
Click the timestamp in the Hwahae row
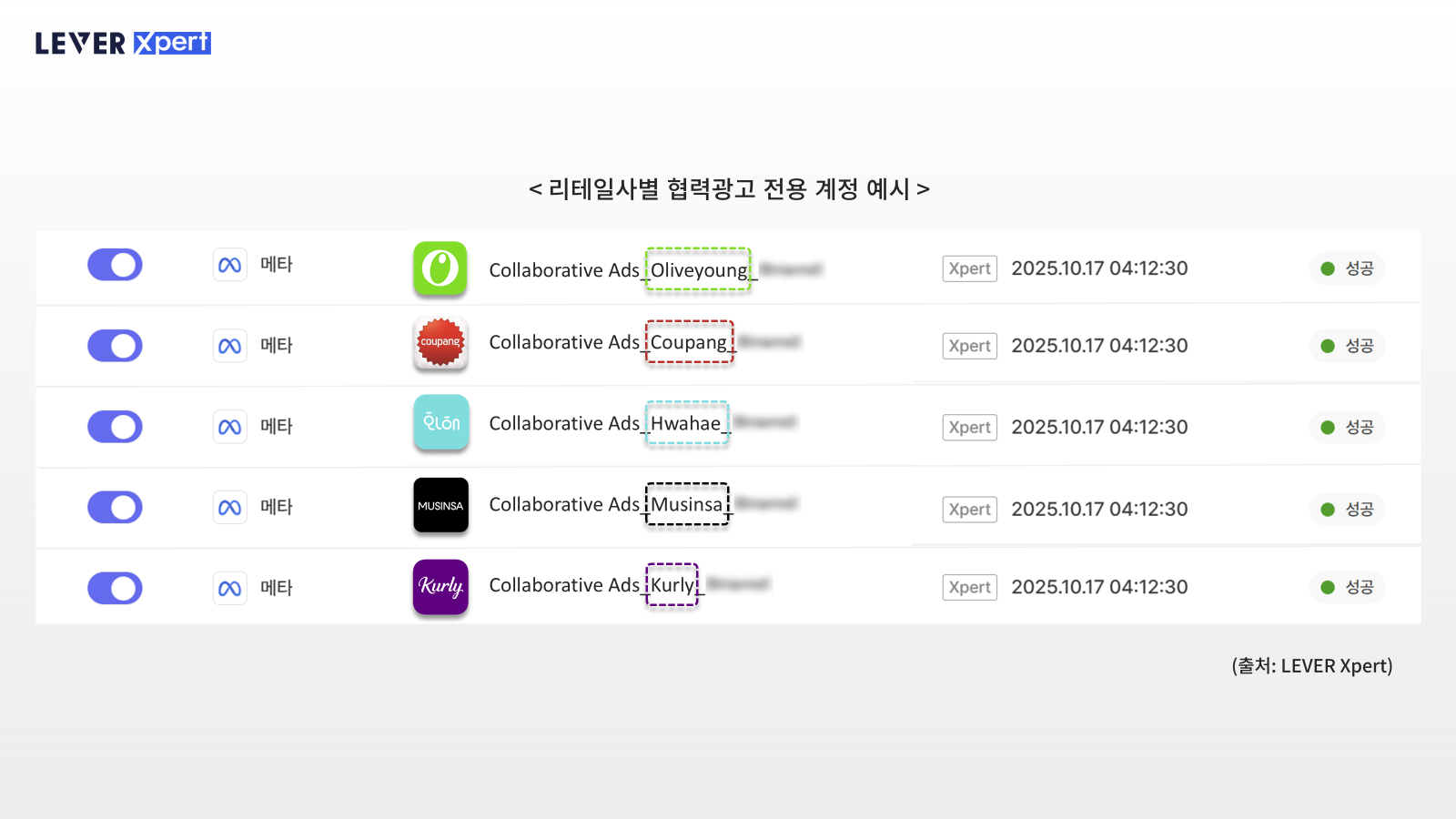coord(1099,427)
